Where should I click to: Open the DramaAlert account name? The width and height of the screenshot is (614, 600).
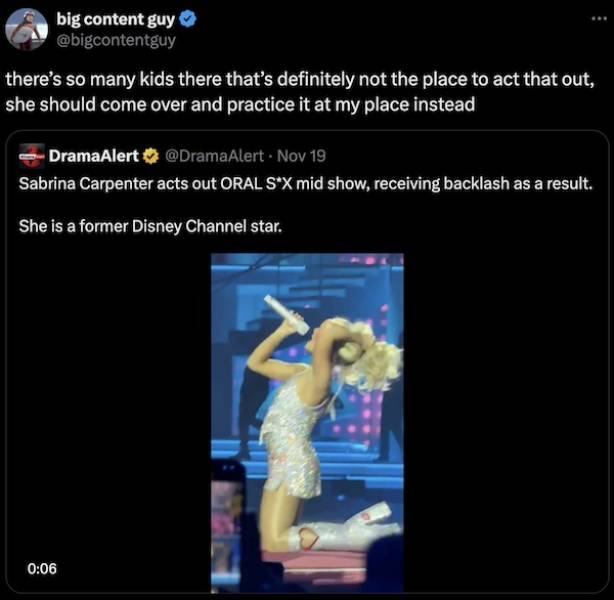94,156
